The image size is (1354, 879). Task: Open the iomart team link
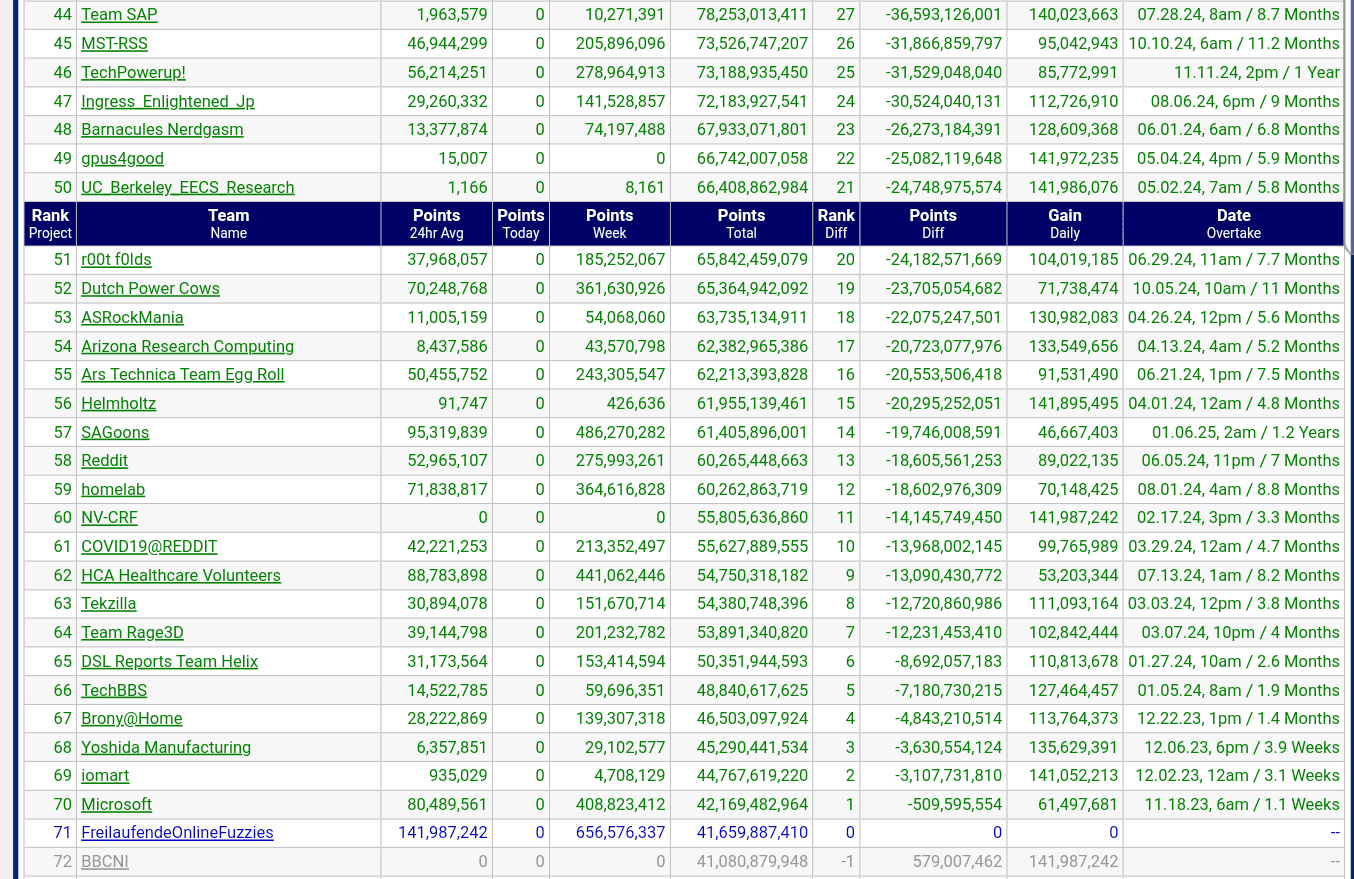click(x=105, y=776)
